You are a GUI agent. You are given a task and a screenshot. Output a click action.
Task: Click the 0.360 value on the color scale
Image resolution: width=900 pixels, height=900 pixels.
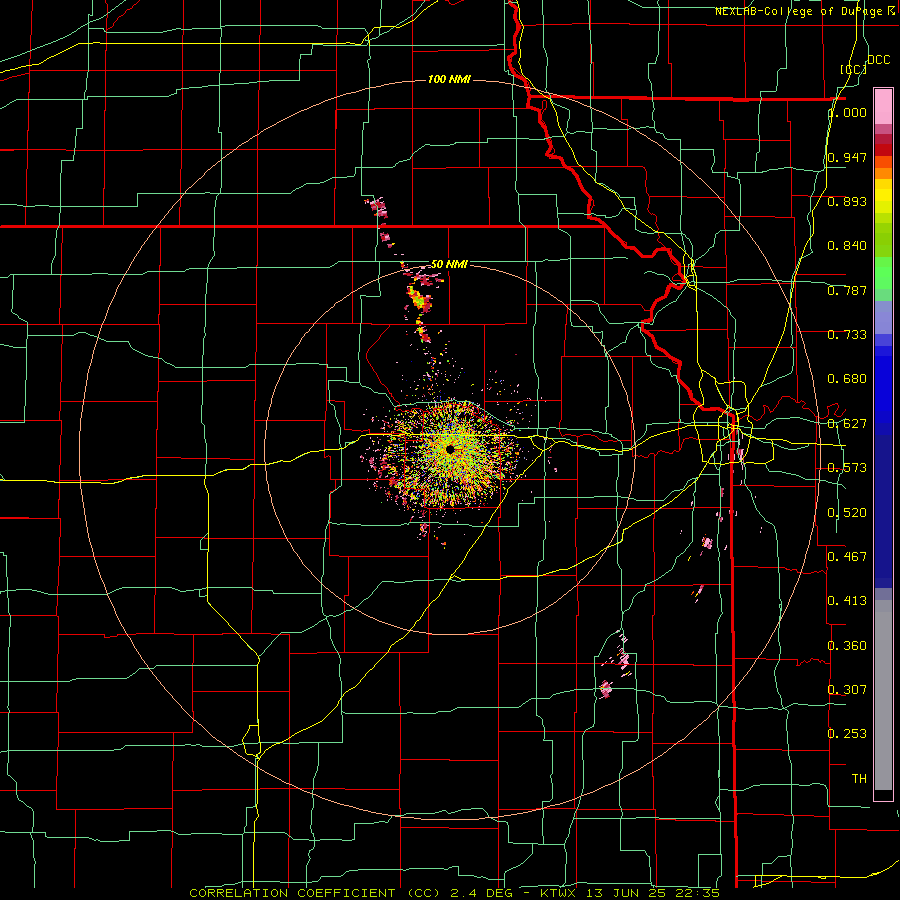coord(847,646)
